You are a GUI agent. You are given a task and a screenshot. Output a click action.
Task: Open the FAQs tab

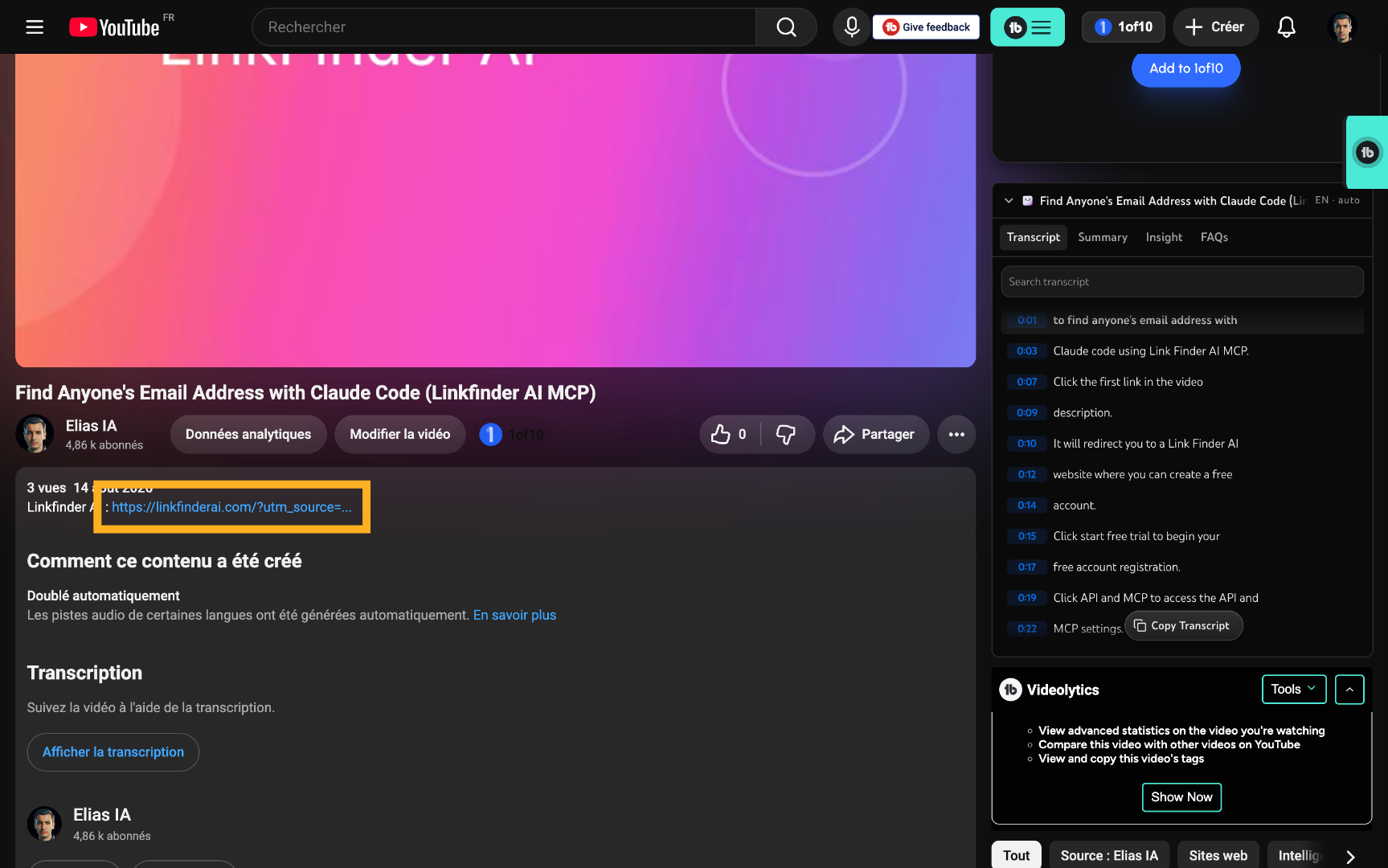1214,238
